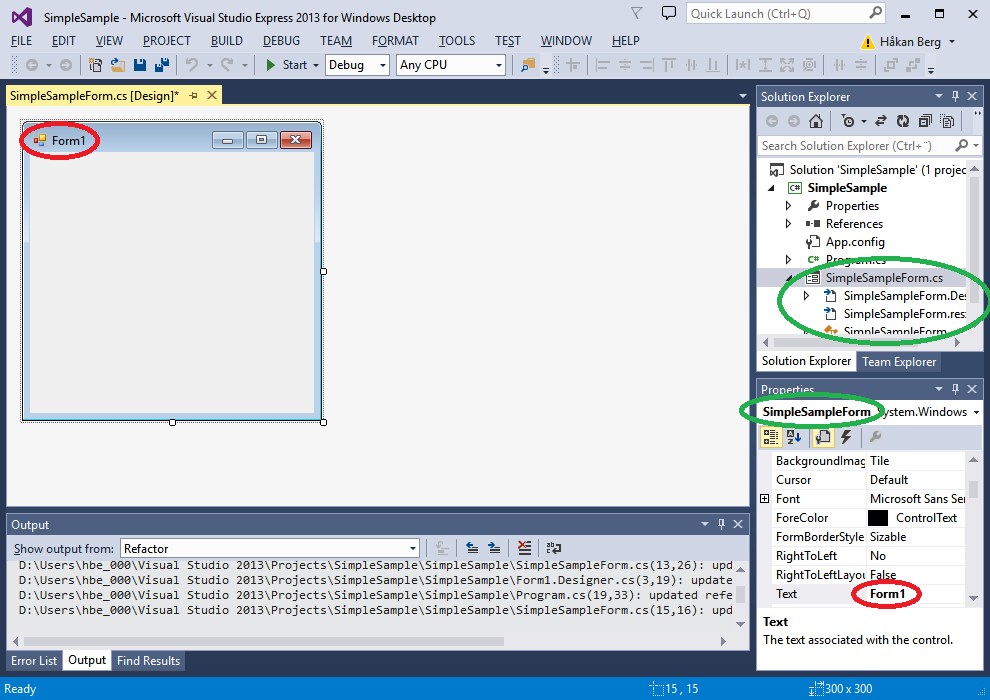Toggle Word Wrap in Output window

point(554,548)
